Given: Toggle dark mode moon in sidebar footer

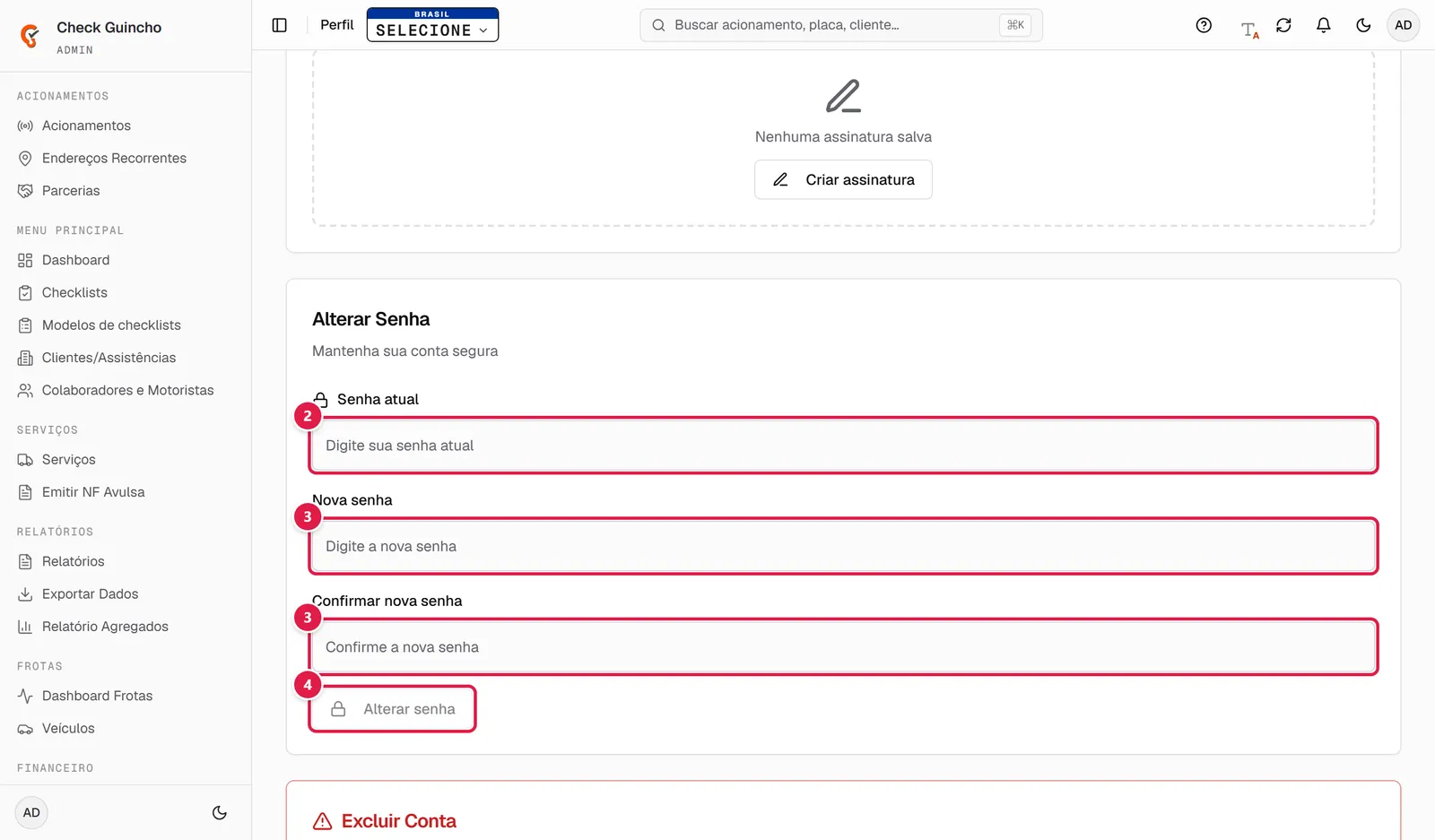Looking at the screenshot, I should (220, 813).
